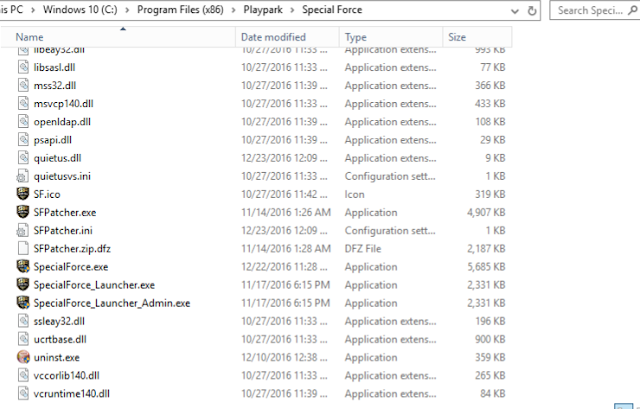This screenshot has width=640, height=409.
Task: Click date 12/22/2016 11:28
Action: (x=284, y=267)
